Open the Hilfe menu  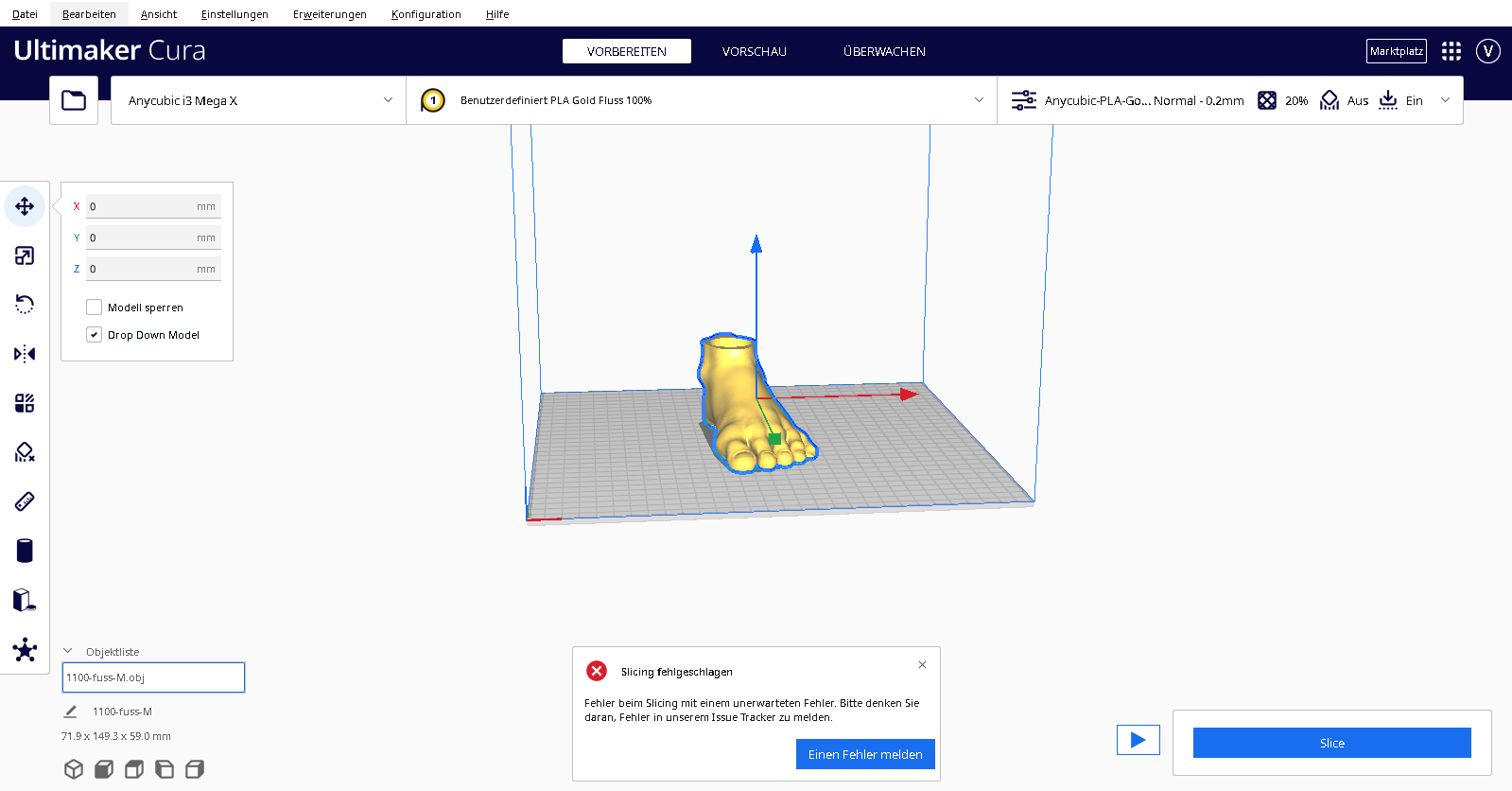click(497, 14)
